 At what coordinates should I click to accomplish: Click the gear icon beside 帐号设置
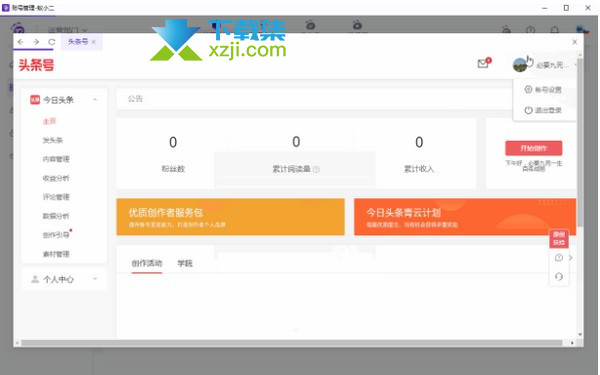[528, 89]
